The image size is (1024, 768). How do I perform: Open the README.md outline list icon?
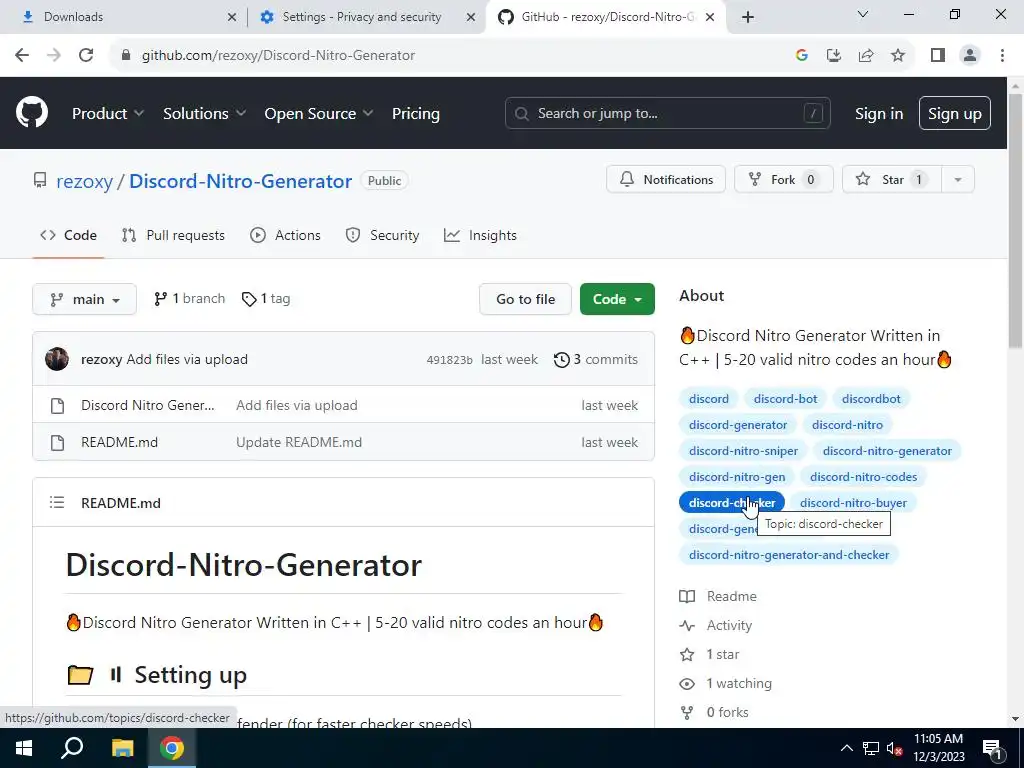tap(57, 502)
